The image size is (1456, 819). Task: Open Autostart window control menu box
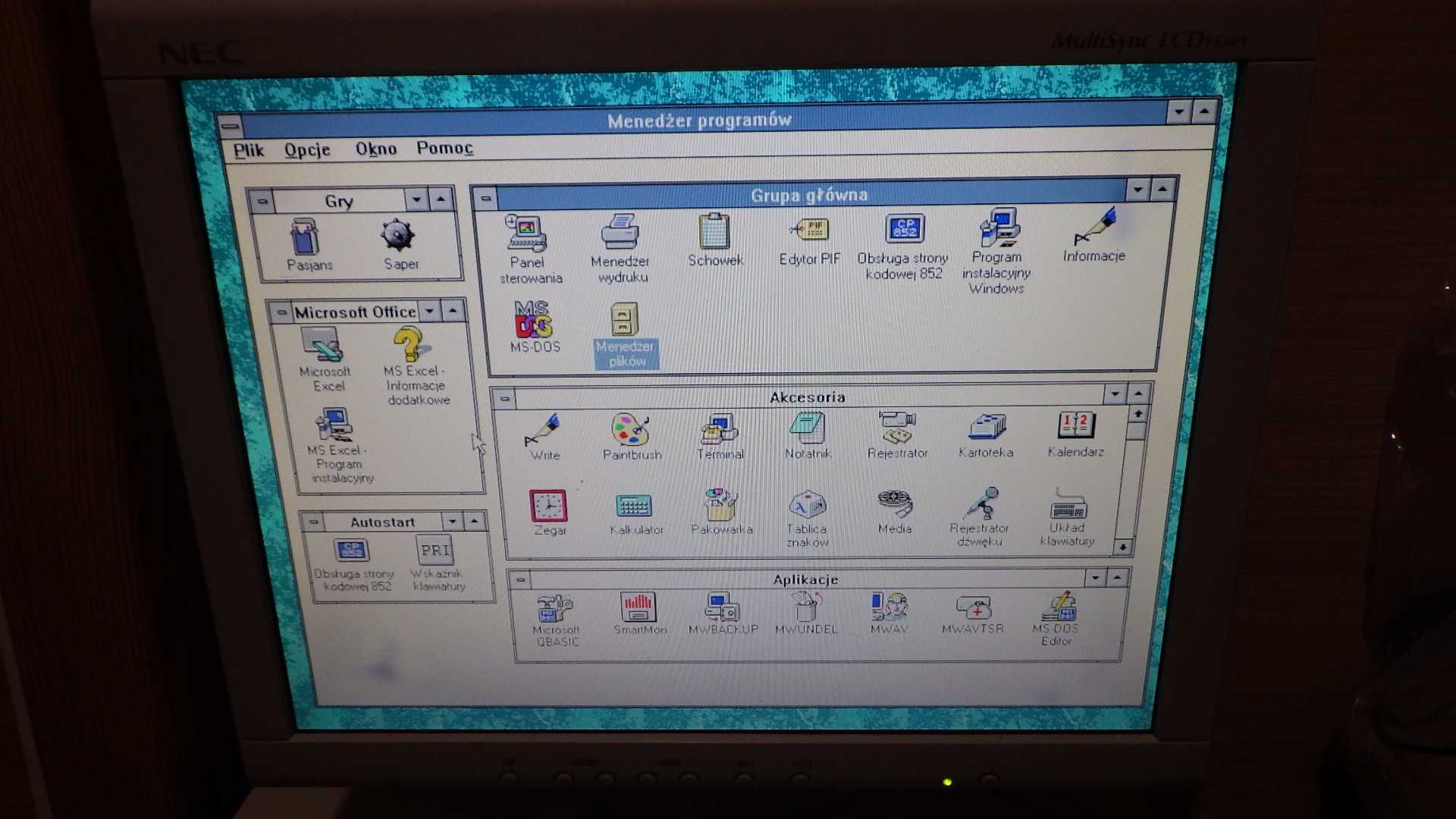coord(312,522)
